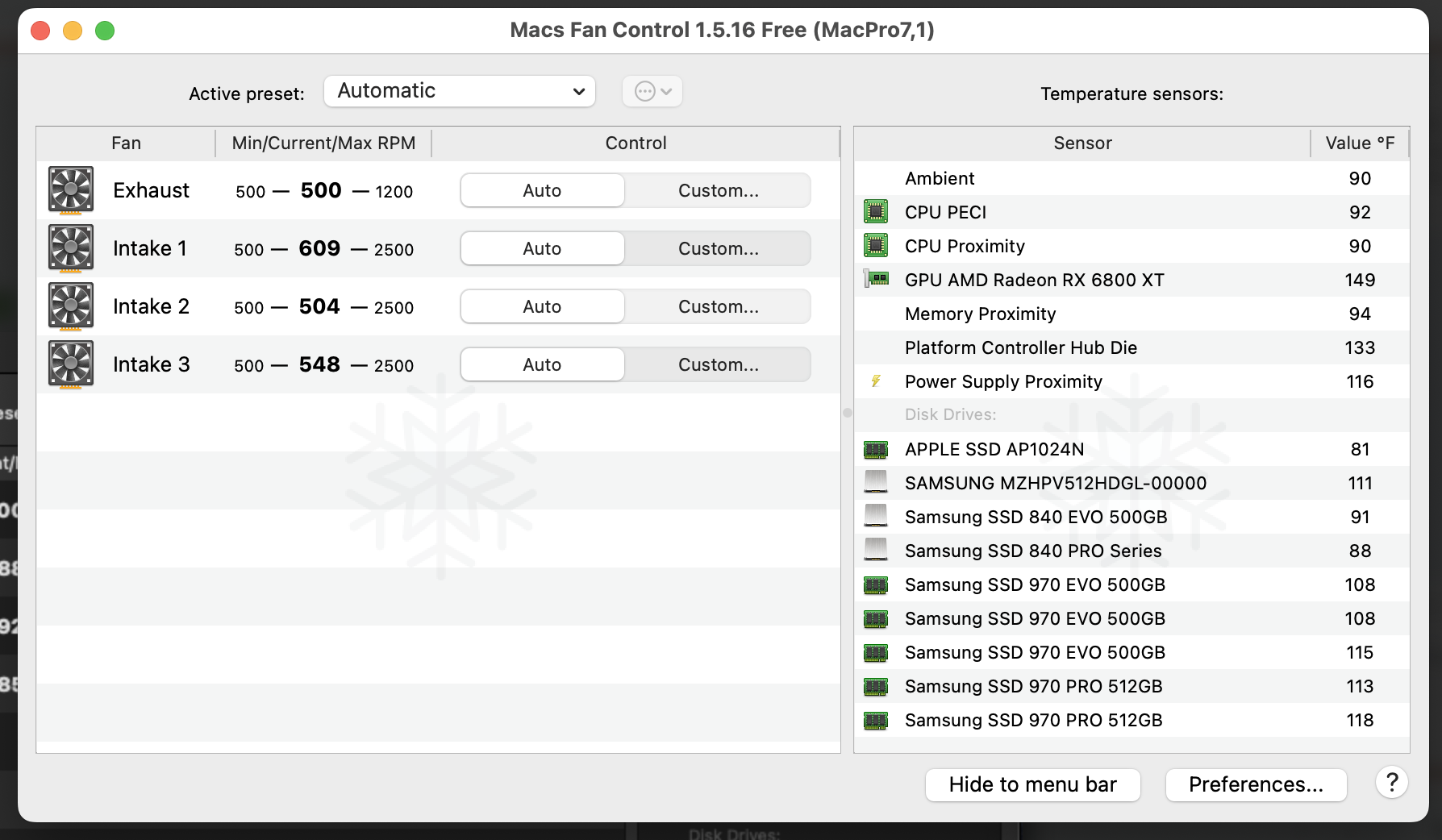The height and width of the screenshot is (840, 1442).
Task: Set Intake 2 fan to Auto
Action: click(x=542, y=306)
